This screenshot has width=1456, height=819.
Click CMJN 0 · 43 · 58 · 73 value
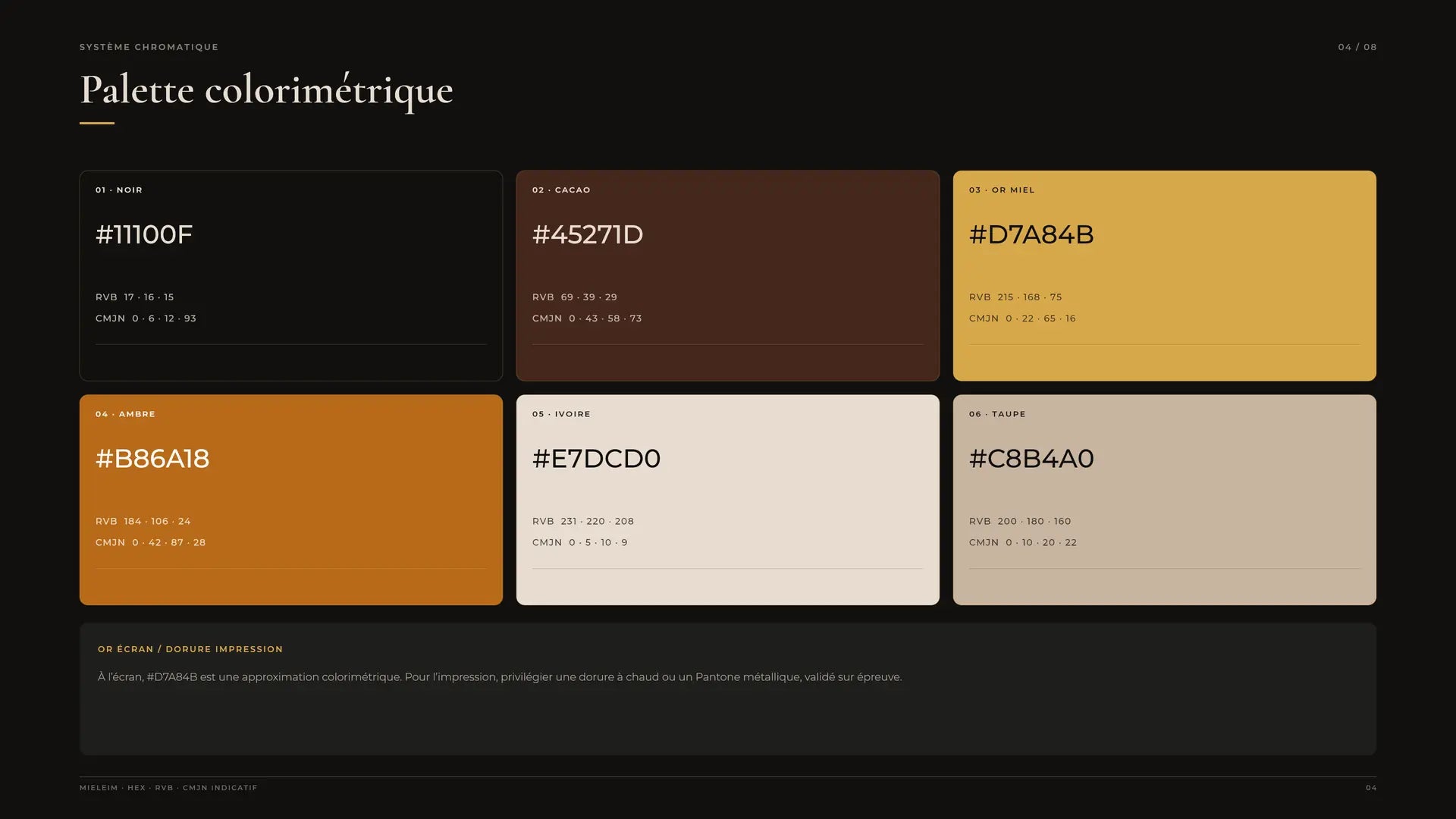coord(587,318)
